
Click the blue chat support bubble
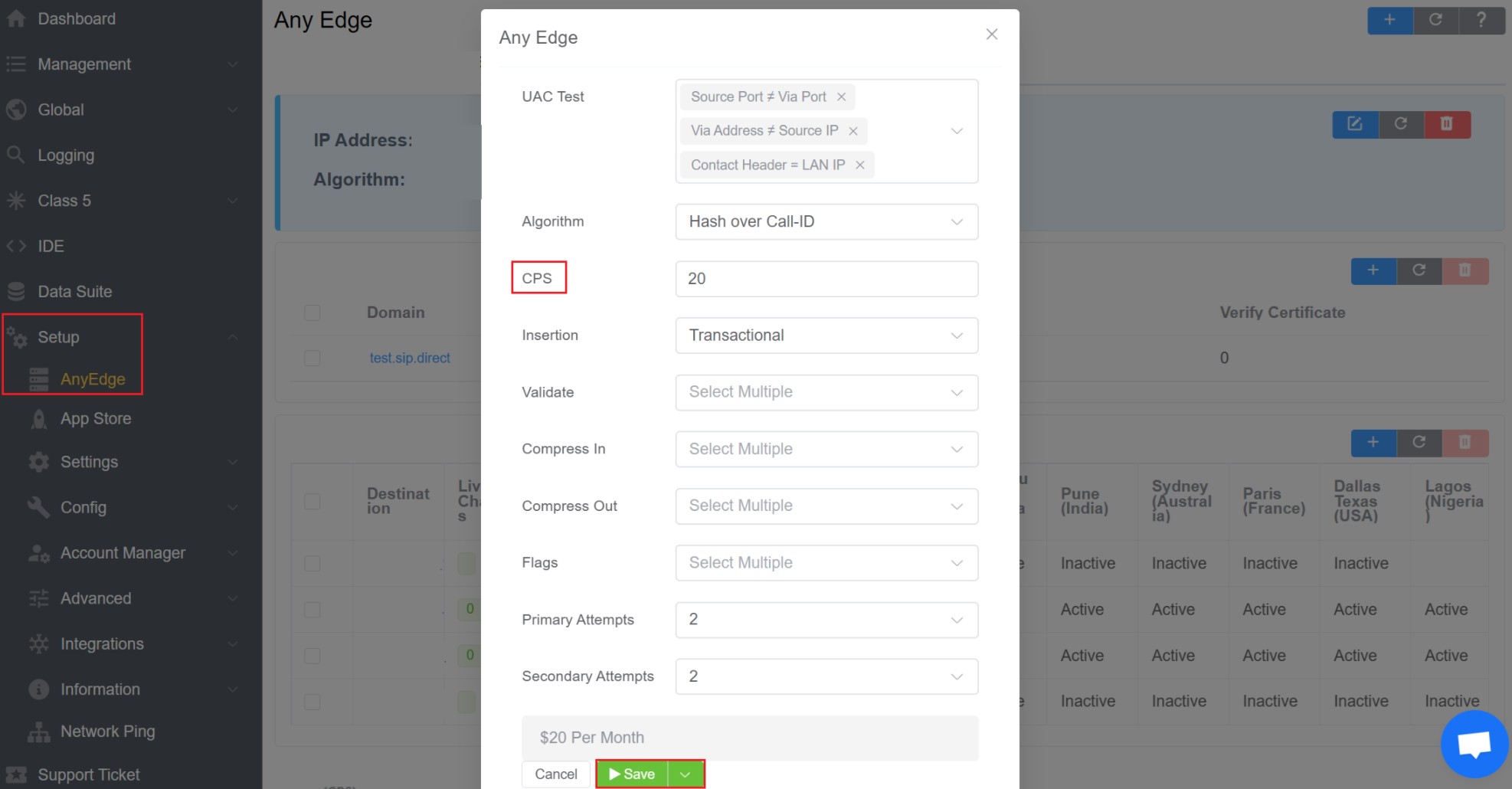click(x=1474, y=744)
